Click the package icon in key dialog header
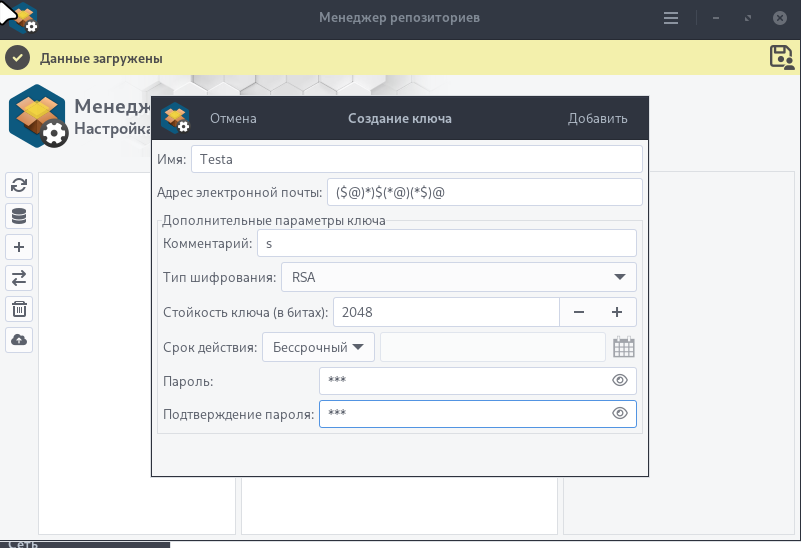 (175, 118)
